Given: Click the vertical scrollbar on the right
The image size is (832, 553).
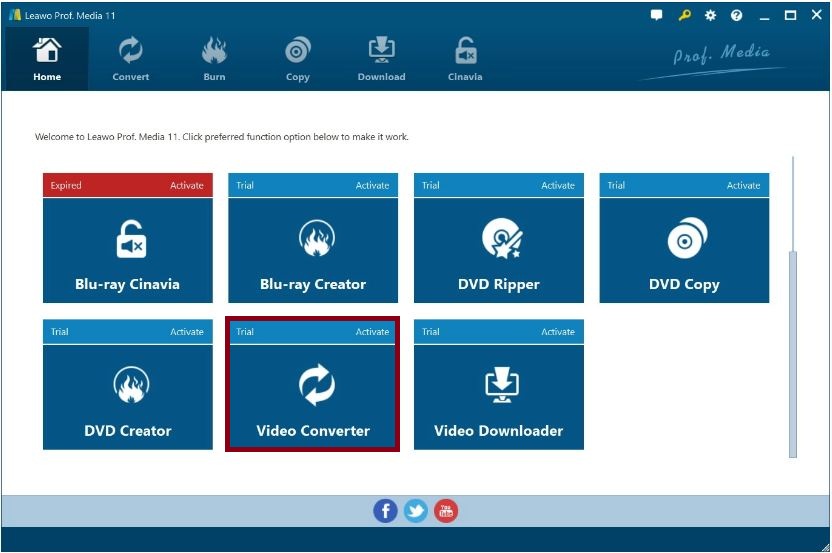Looking at the screenshot, I should (794, 350).
